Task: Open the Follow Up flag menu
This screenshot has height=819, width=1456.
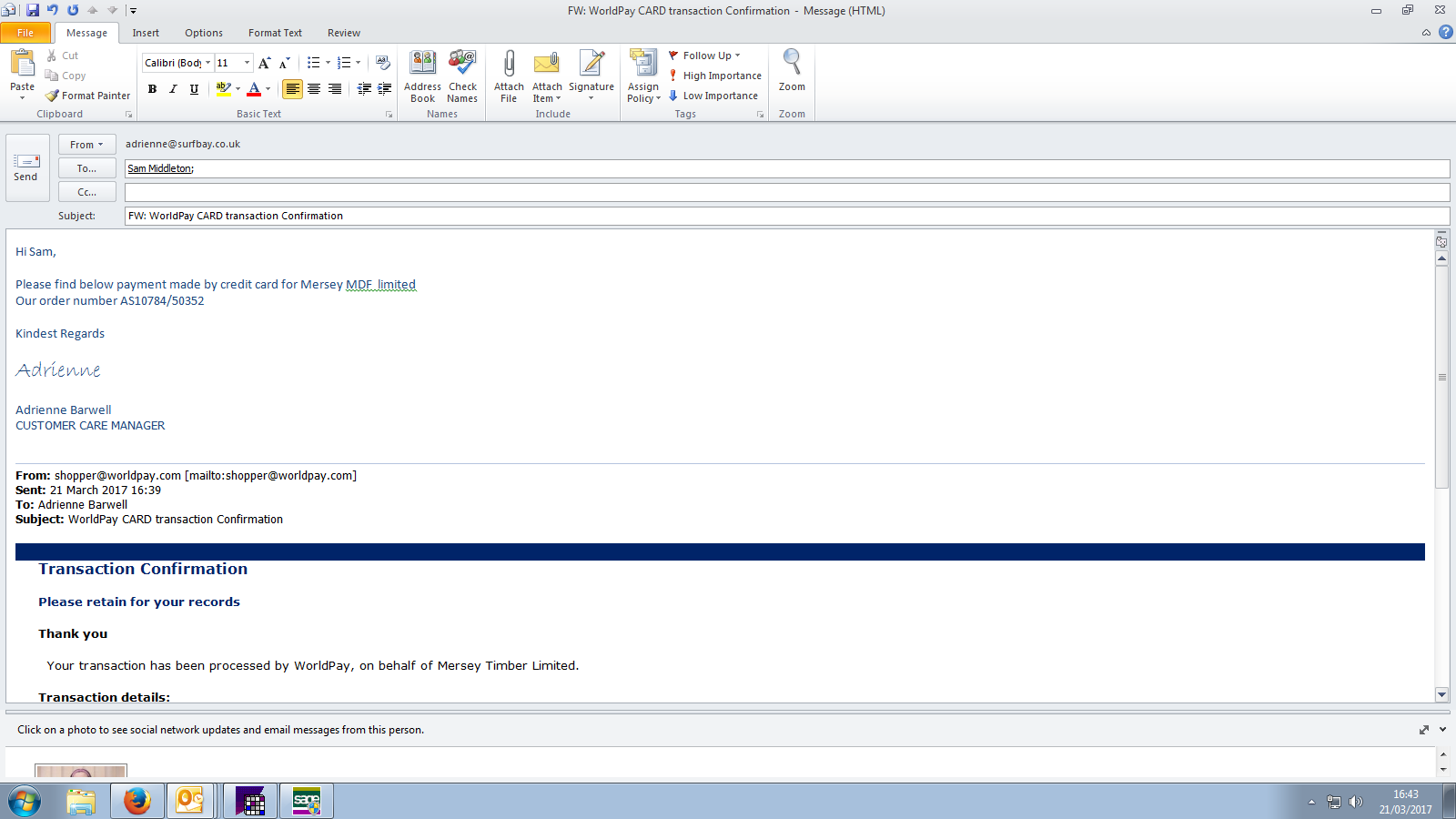Action: click(x=704, y=56)
